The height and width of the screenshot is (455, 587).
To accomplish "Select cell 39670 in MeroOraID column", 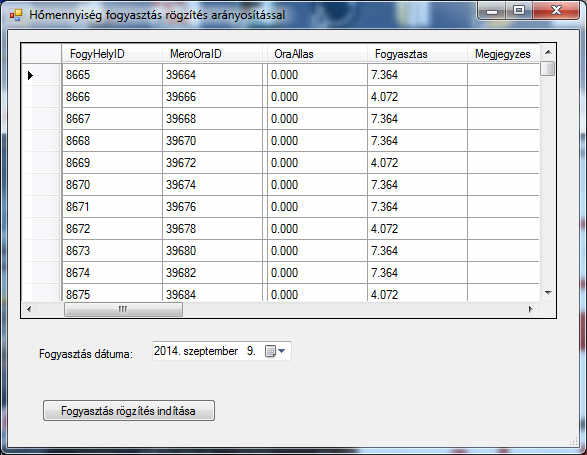I will pos(212,141).
